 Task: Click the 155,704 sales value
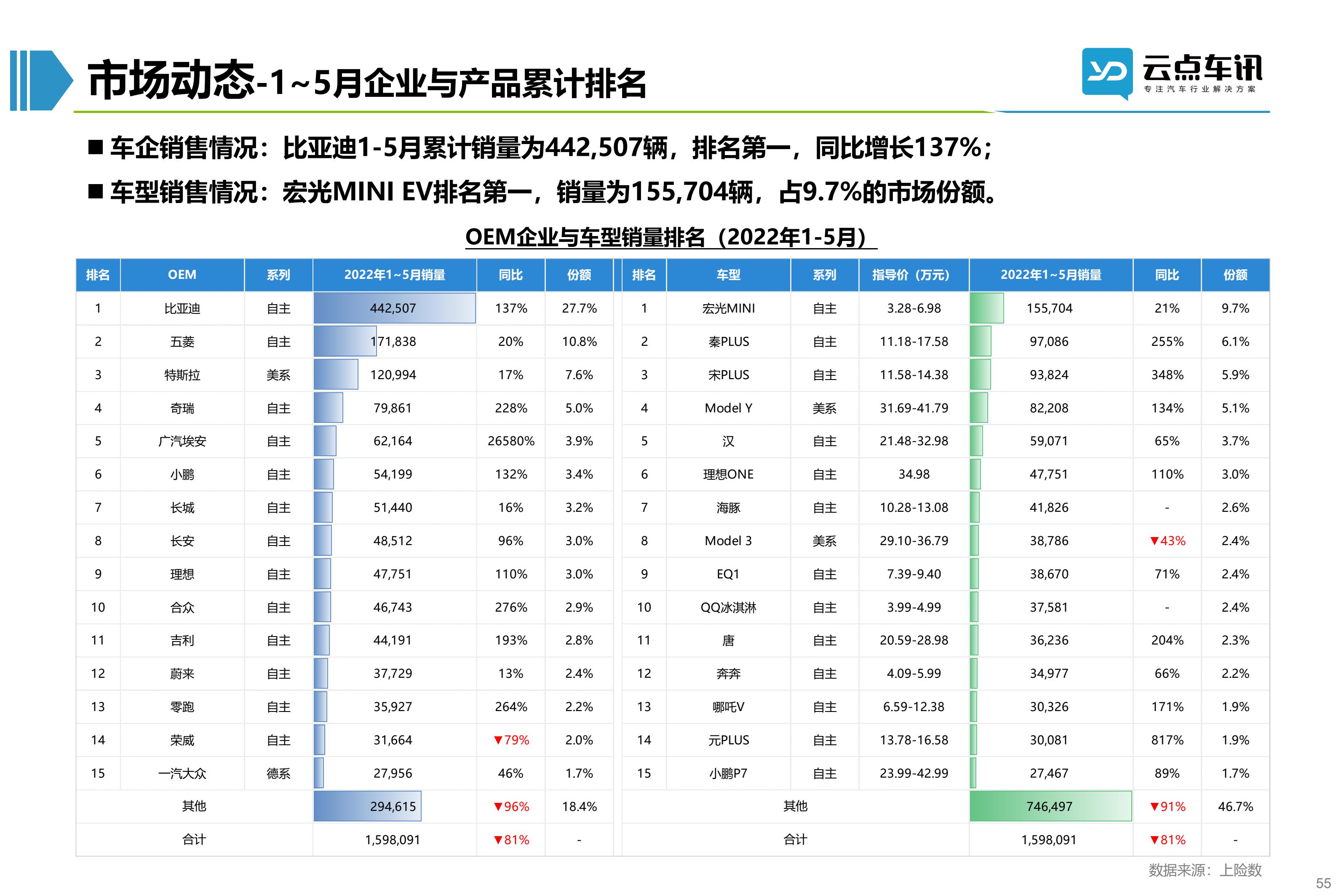click(1049, 309)
